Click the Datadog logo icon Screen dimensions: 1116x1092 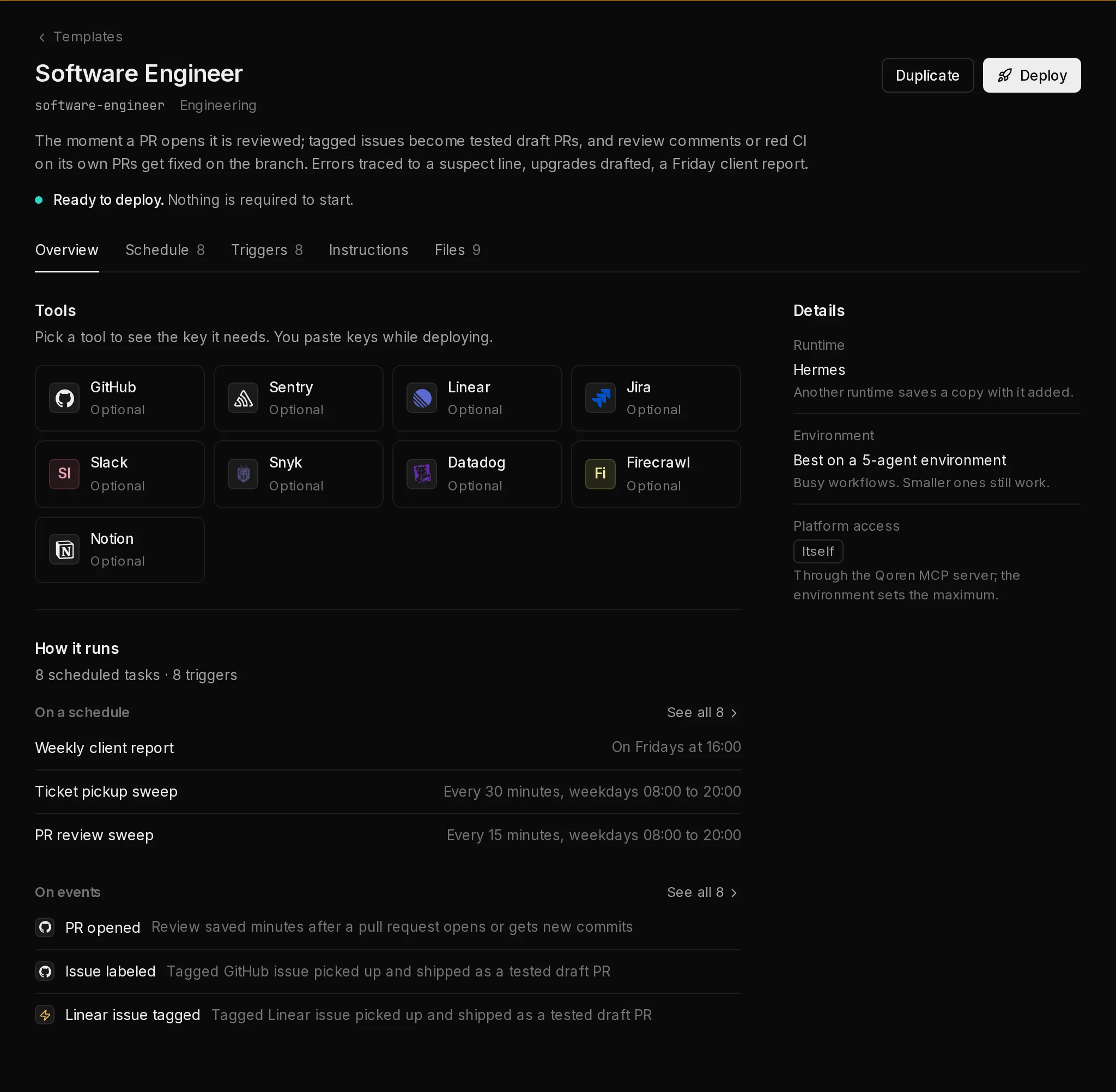click(422, 474)
